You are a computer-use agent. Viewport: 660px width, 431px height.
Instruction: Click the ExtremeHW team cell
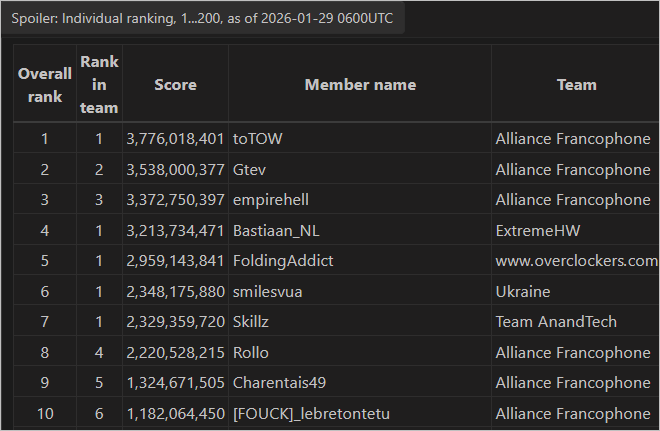(536, 231)
